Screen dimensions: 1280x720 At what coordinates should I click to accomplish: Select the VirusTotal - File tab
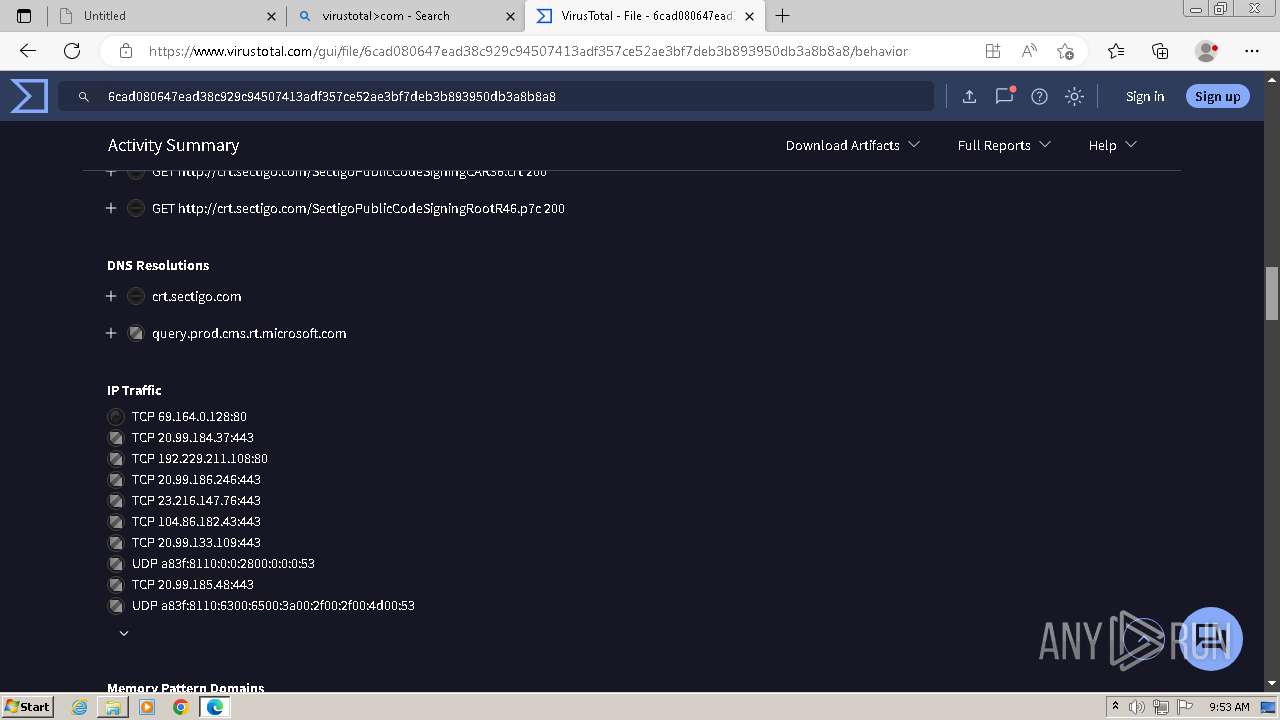pos(645,16)
